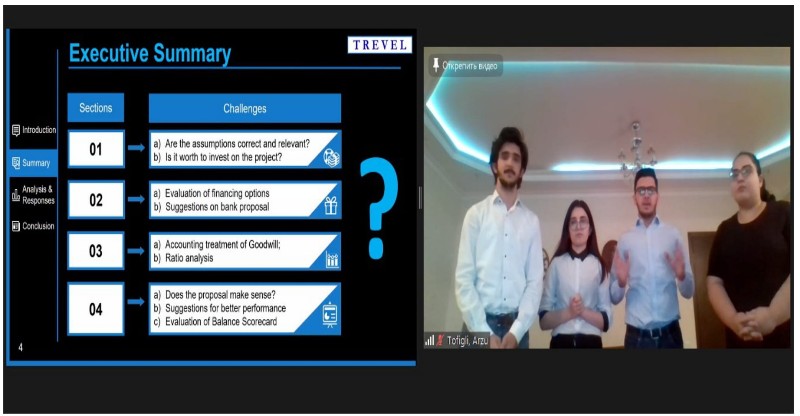Click the "Открепить видео" unpin video button
This screenshot has width=800, height=416.
point(466,65)
